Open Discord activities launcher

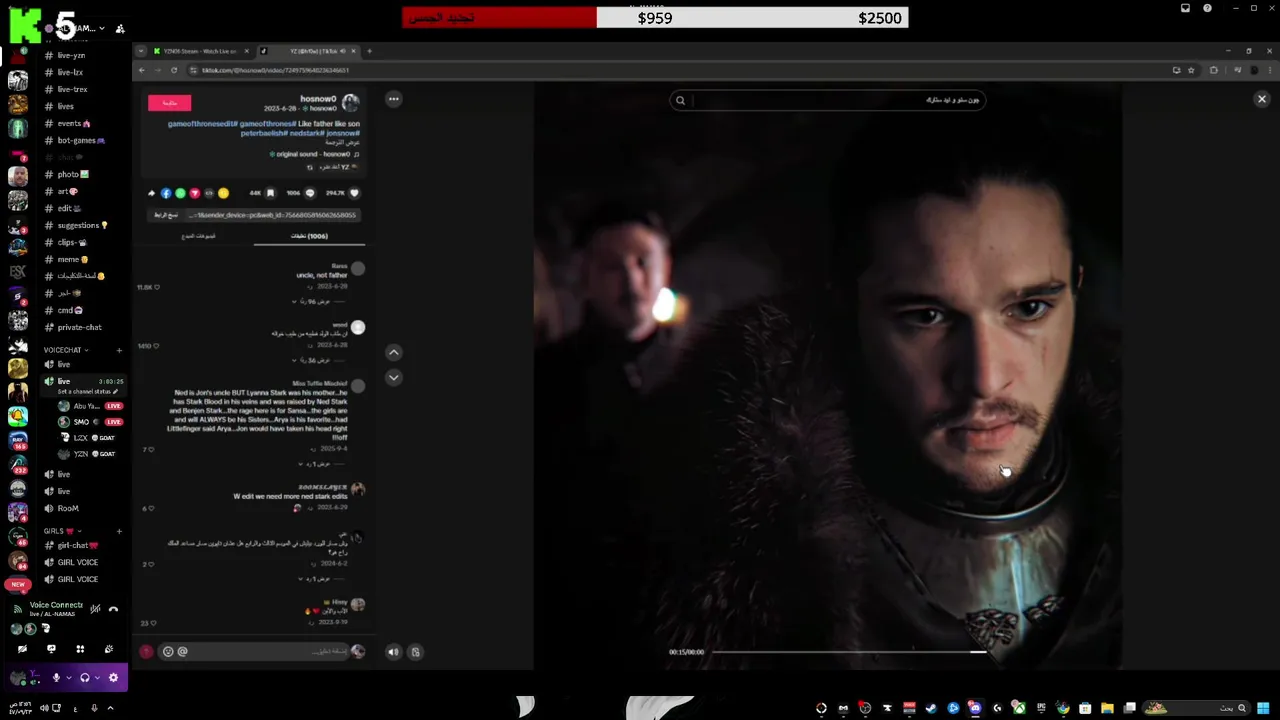(80, 649)
